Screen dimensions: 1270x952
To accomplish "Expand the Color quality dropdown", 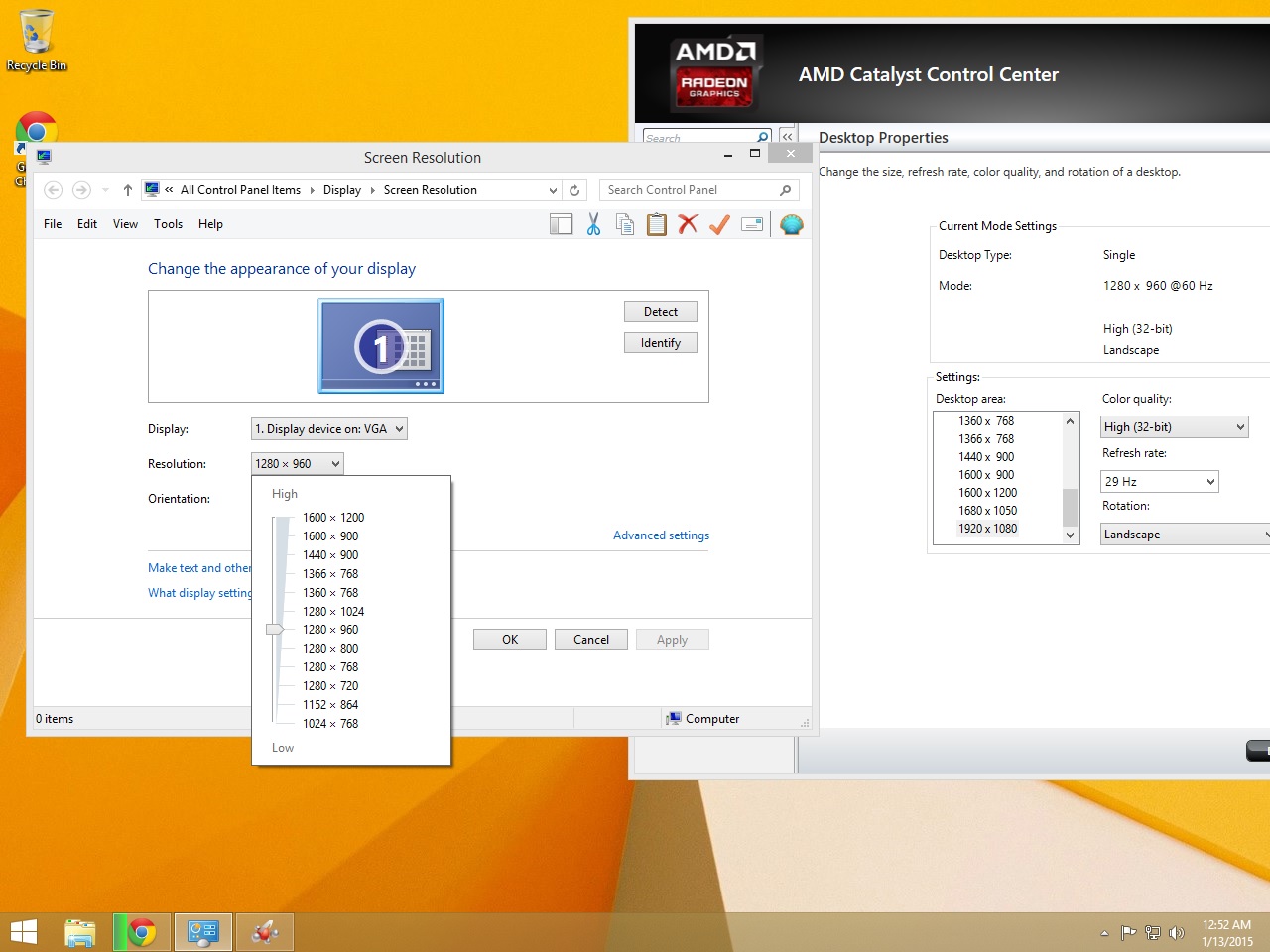I will point(1174,427).
